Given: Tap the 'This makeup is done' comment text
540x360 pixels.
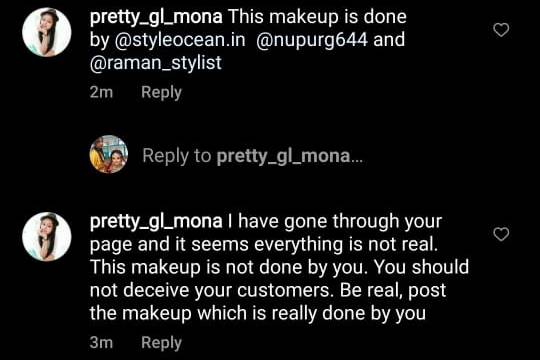Looking at the screenshot, I should [x=318, y=17].
